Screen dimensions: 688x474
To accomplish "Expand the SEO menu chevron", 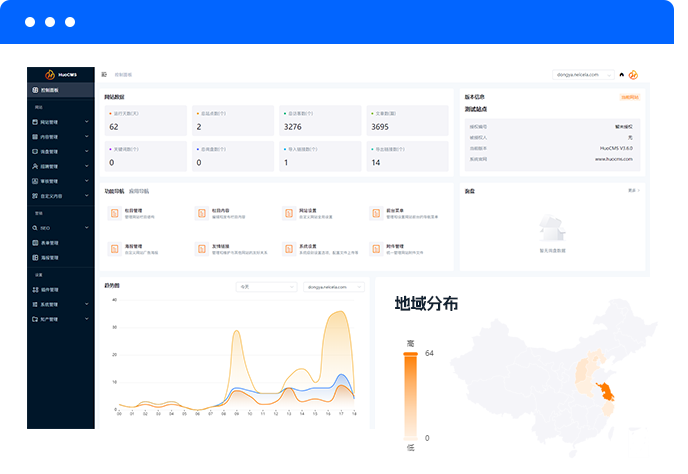I will pyautogui.click(x=86, y=227).
